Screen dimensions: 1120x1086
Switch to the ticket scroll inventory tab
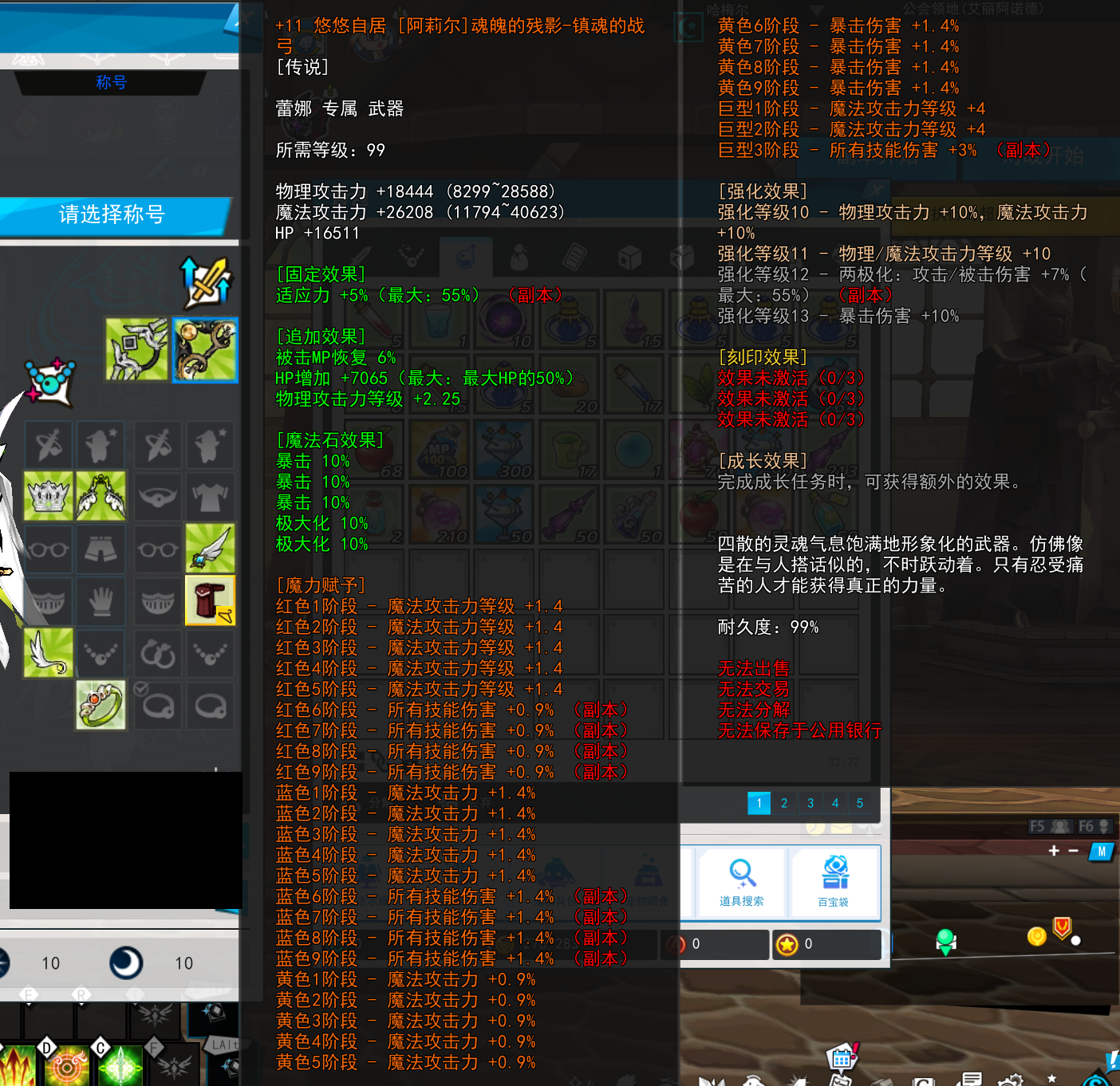574,258
